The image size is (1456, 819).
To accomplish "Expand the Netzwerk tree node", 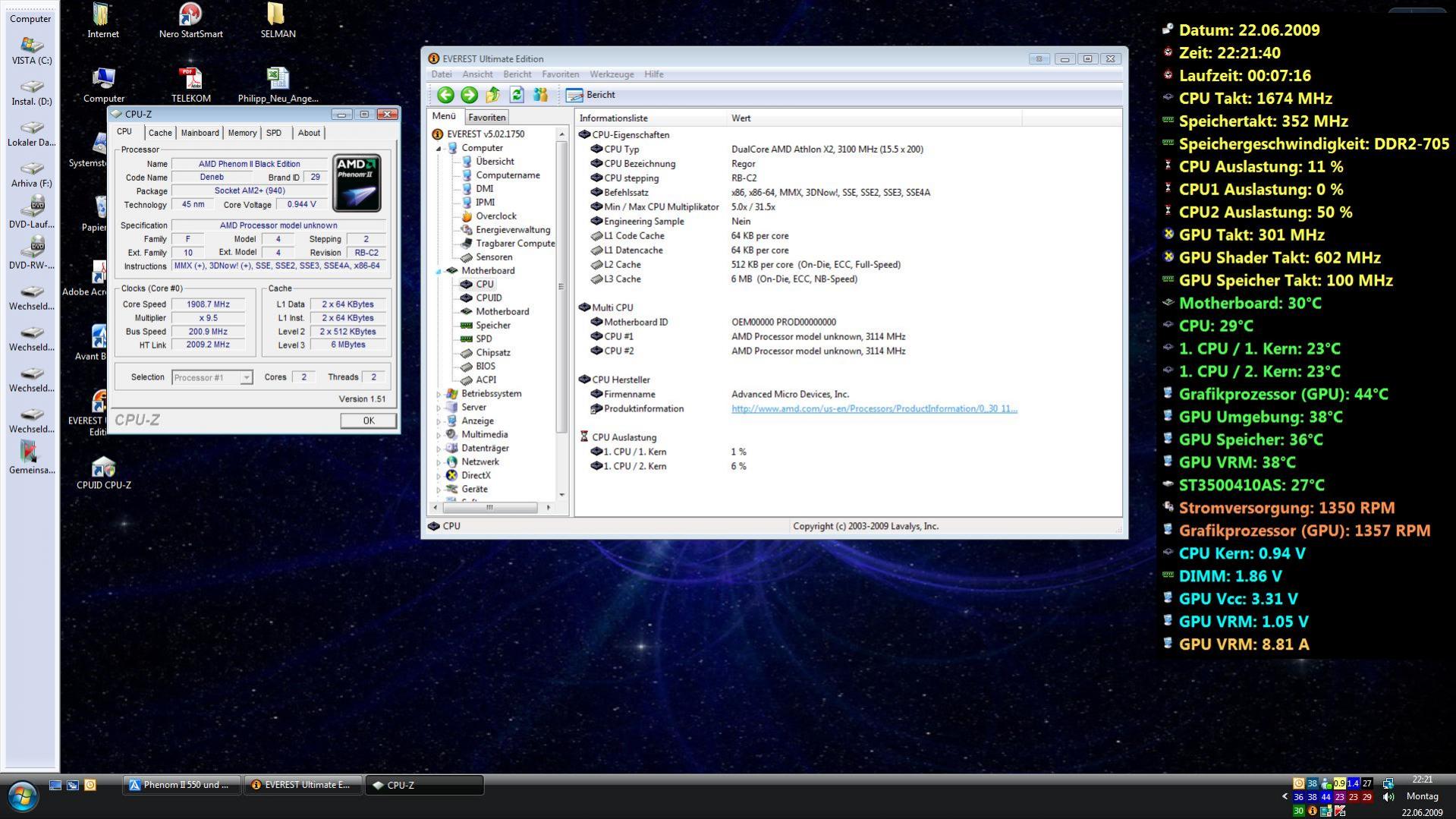I will 439,462.
